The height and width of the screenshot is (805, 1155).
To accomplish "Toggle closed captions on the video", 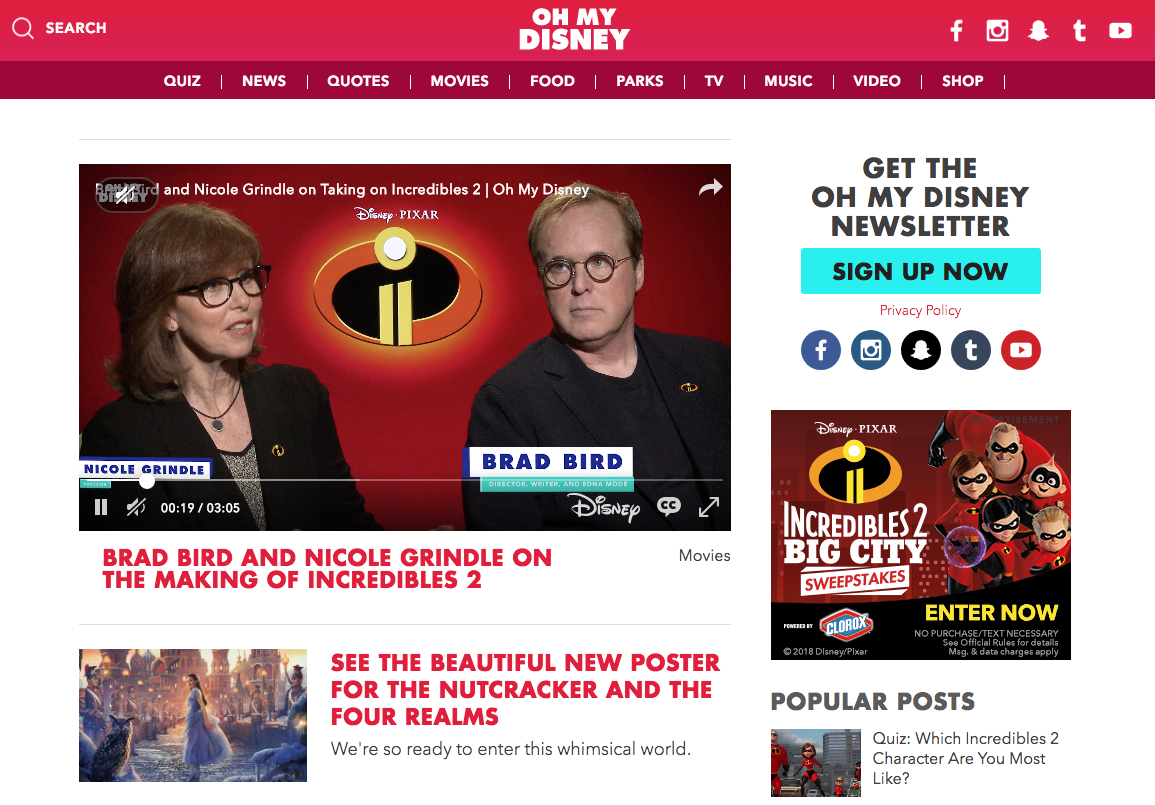I will click(x=669, y=507).
